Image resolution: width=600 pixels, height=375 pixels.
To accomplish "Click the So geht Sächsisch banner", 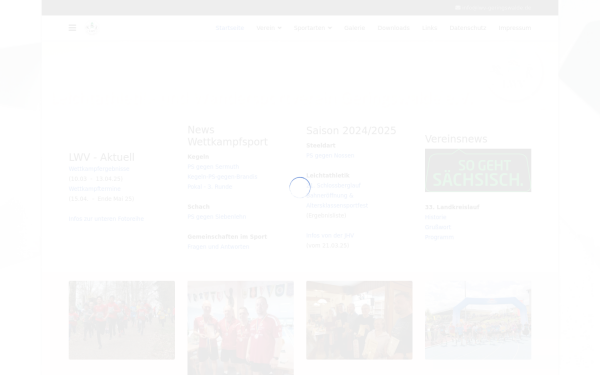I will (x=478, y=171).
